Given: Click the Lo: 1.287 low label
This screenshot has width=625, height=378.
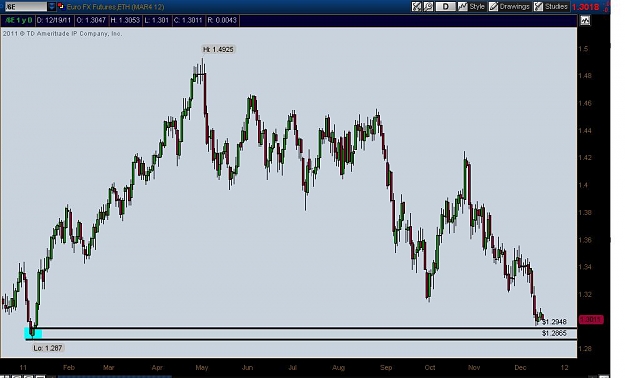Looking at the screenshot, I should (48, 348).
